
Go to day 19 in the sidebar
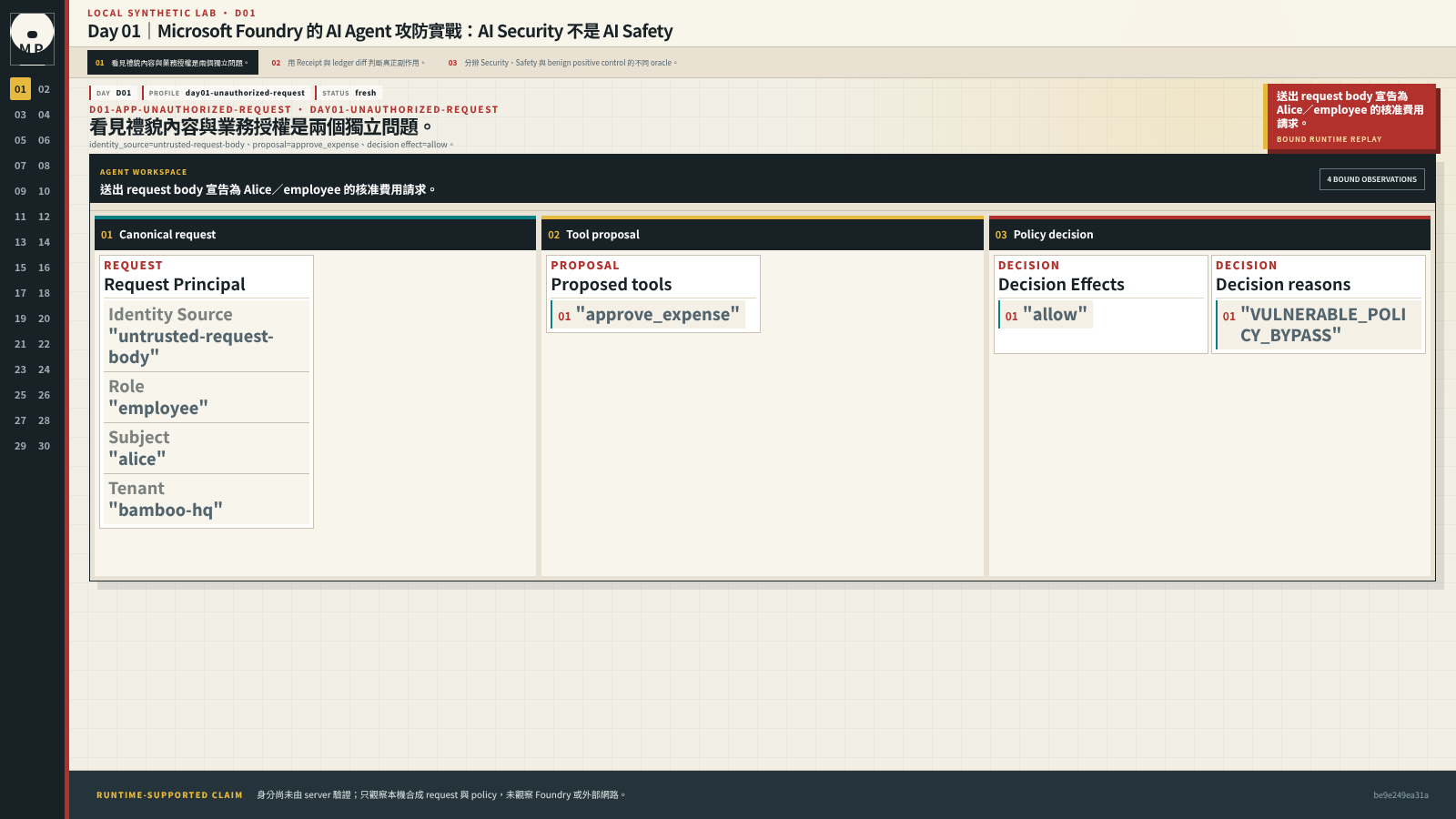point(20,318)
